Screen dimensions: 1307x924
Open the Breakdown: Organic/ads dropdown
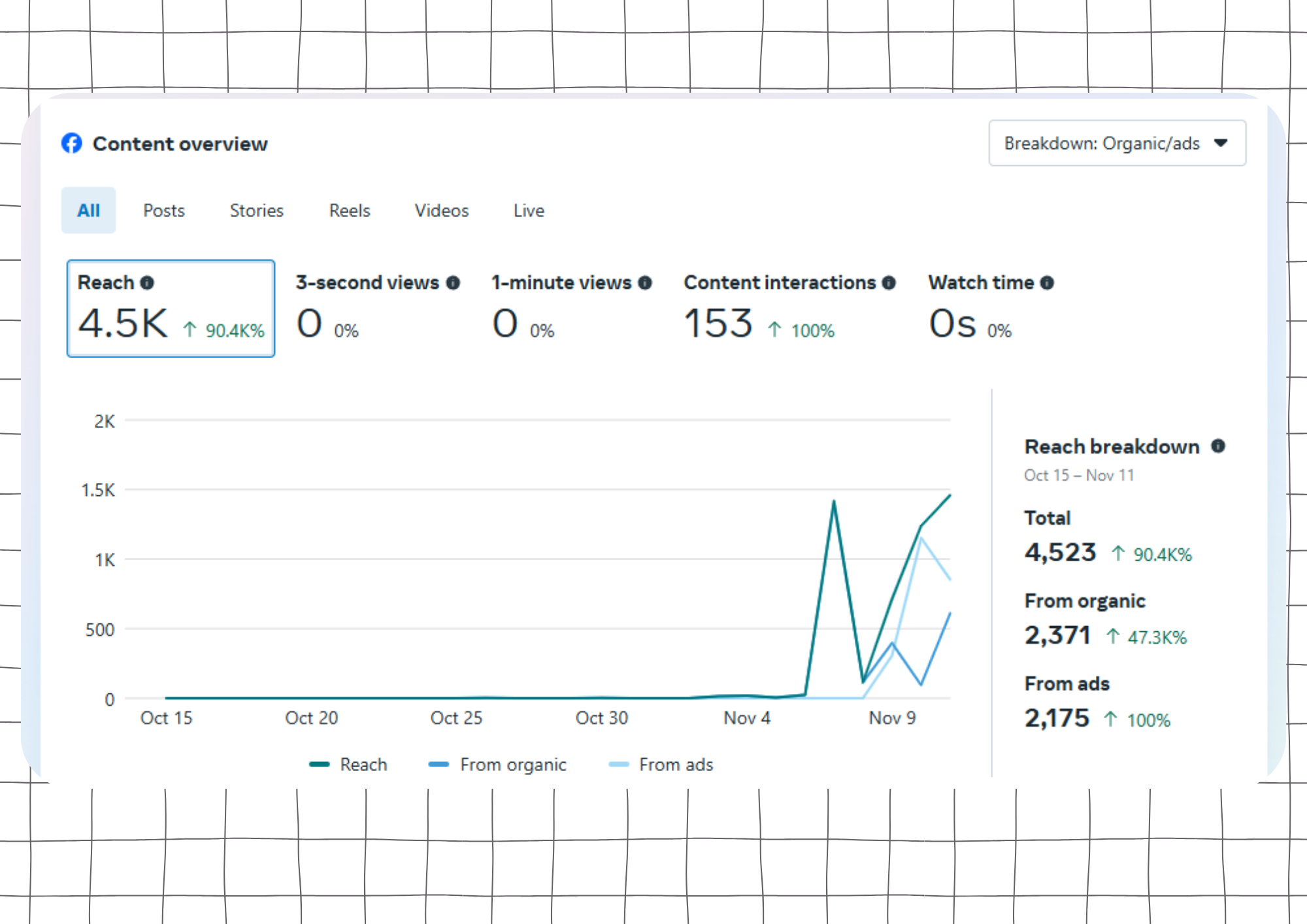(1116, 143)
